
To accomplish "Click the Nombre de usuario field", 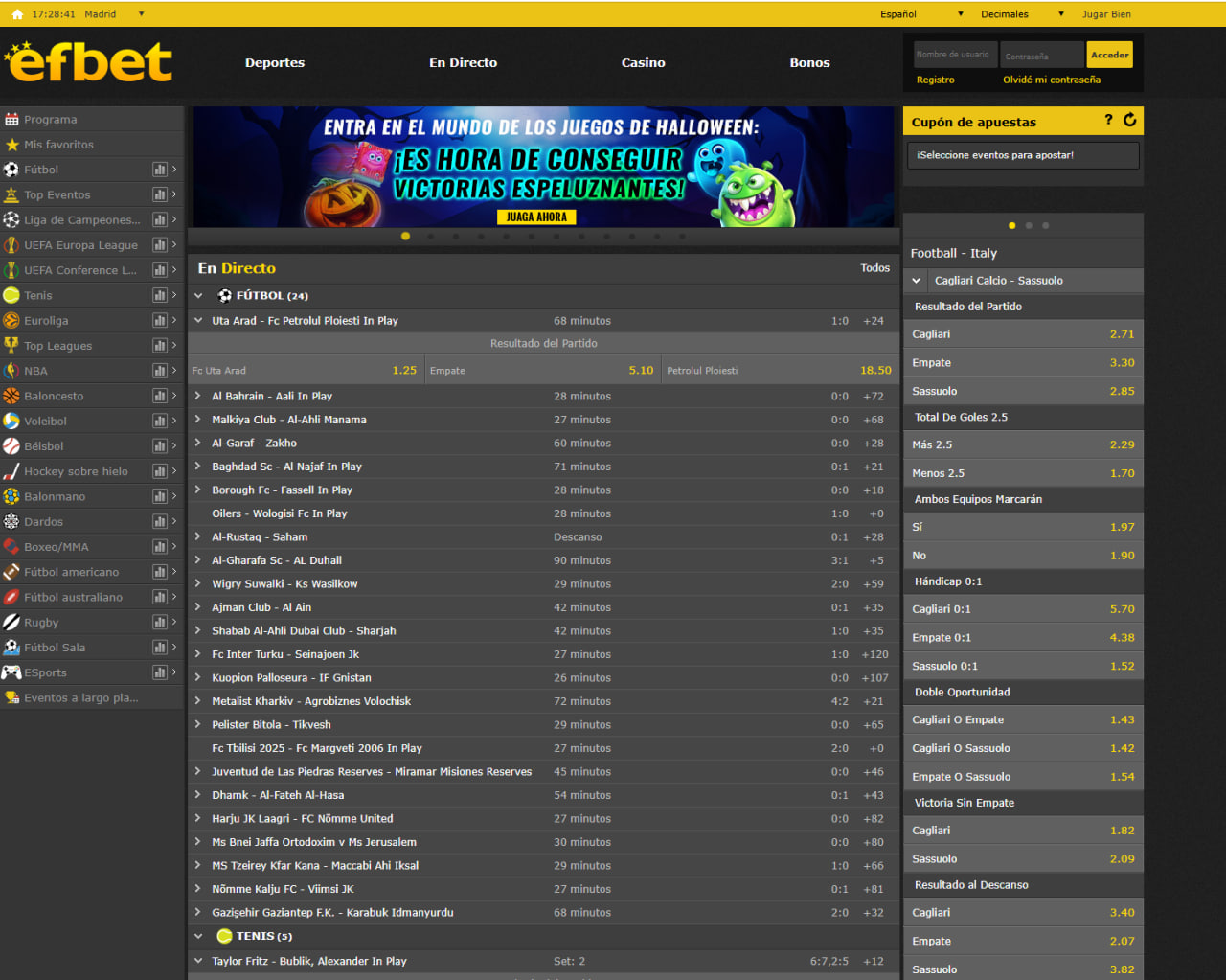I will [x=955, y=55].
